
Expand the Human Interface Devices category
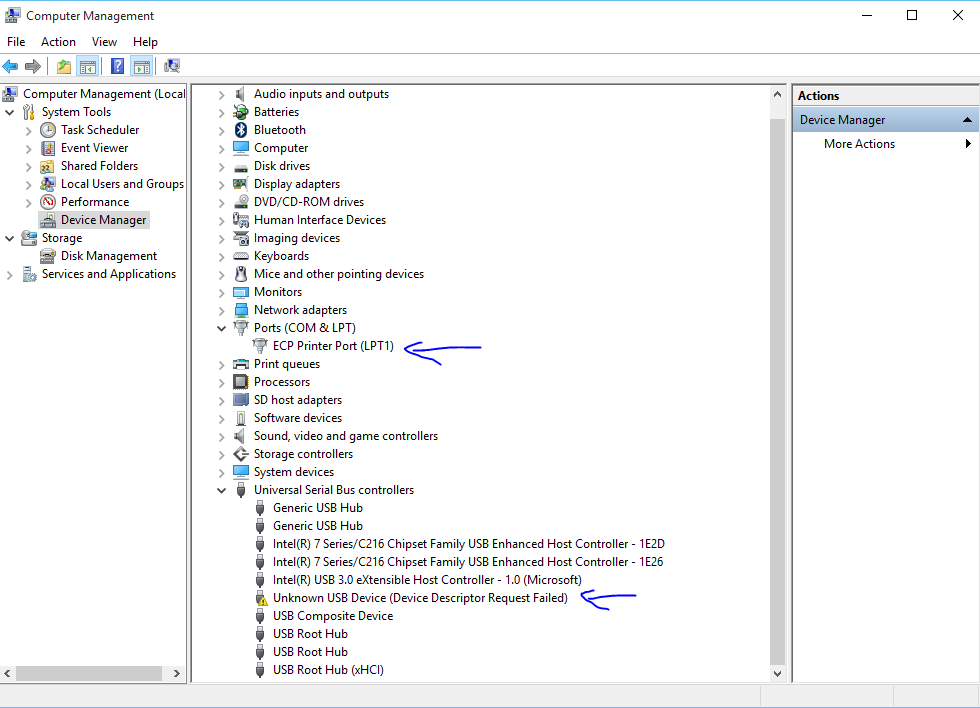pyautogui.click(x=221, y=221)
